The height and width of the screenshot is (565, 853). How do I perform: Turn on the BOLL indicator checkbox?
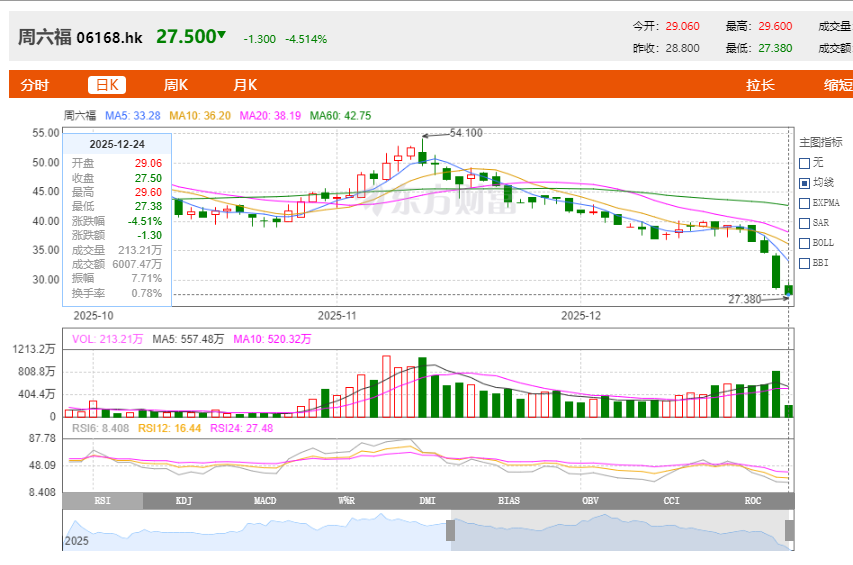pyautogui.click(x=805, y=243)
